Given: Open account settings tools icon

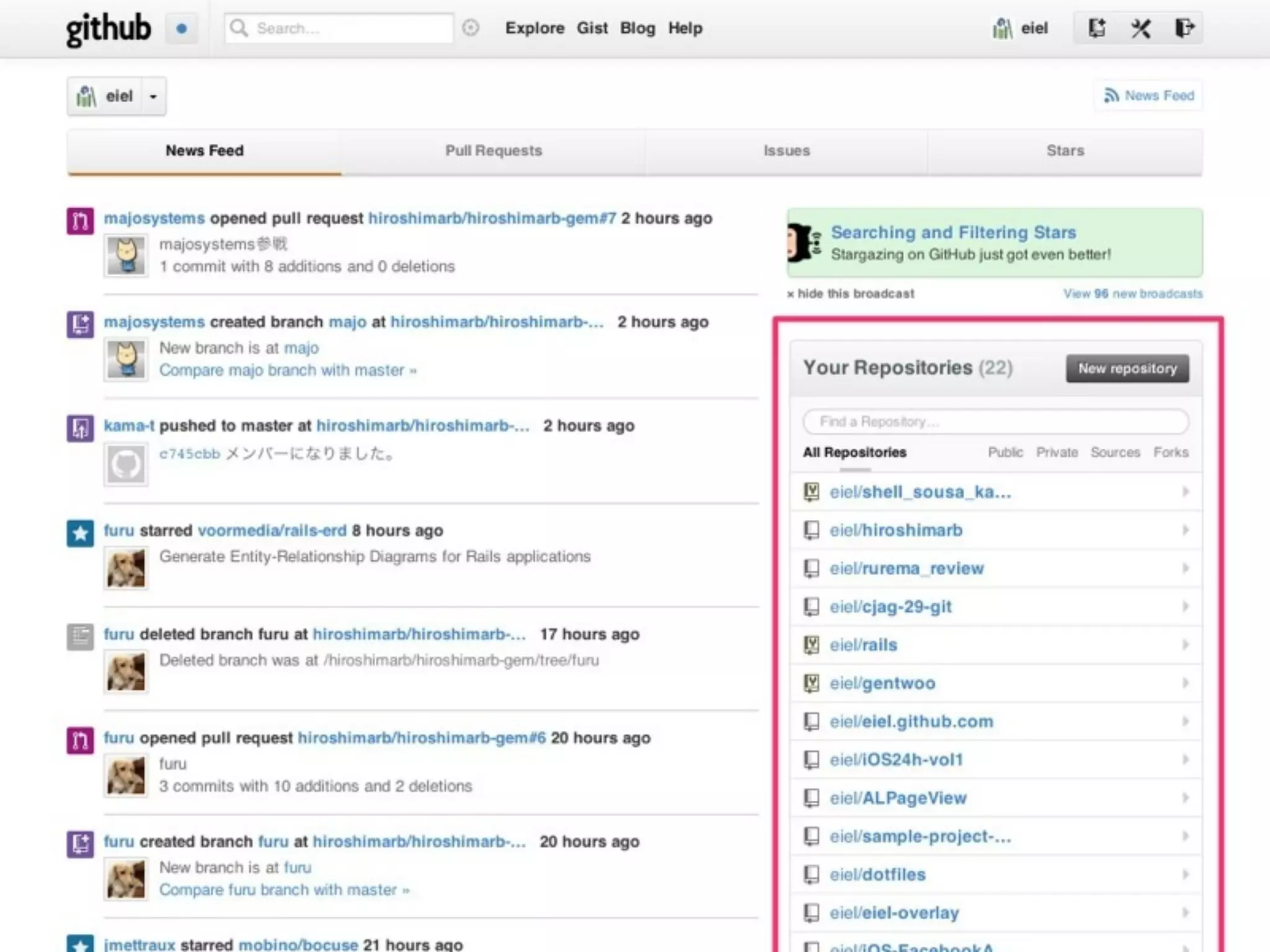Looking at the screenshot, I should coord(1140,28).
